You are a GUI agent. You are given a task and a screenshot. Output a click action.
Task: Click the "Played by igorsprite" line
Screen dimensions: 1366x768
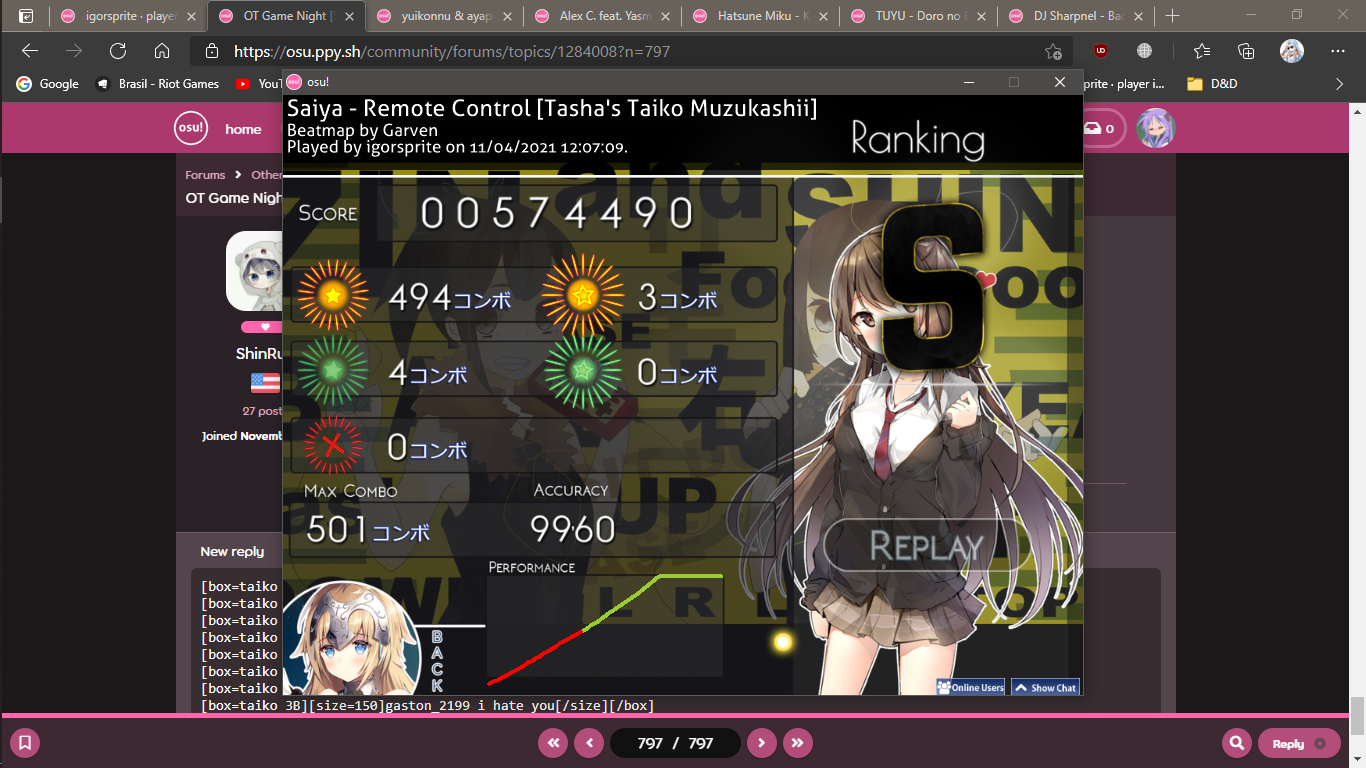point(457,147)
